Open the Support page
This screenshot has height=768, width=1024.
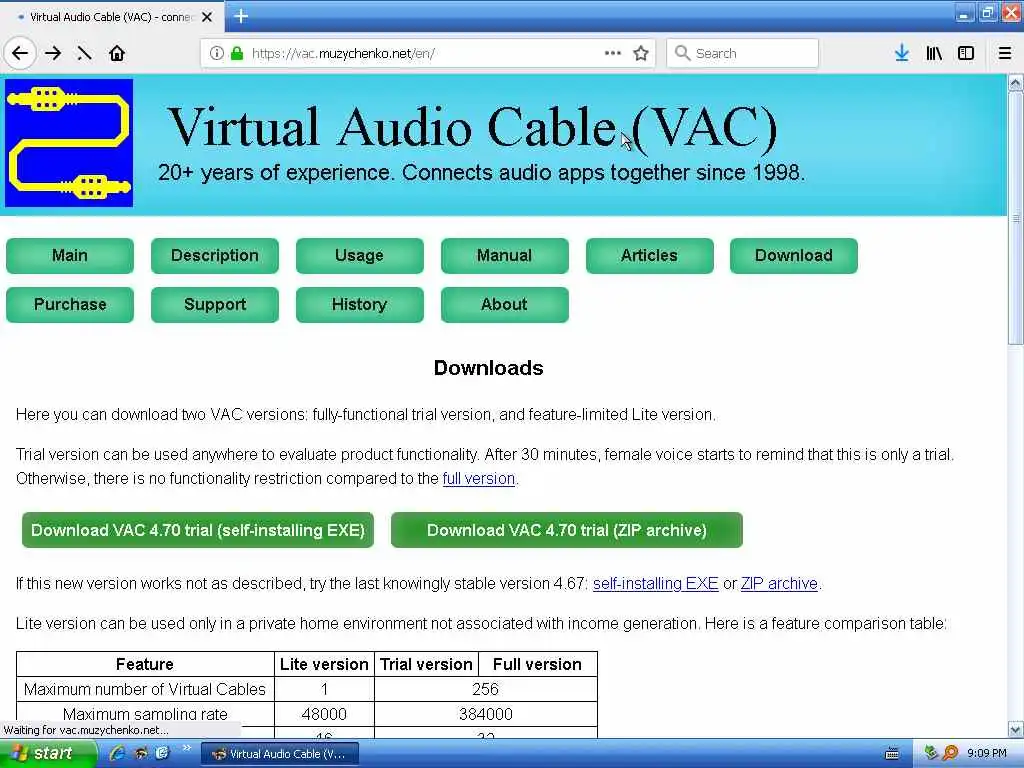pos(215,304)
